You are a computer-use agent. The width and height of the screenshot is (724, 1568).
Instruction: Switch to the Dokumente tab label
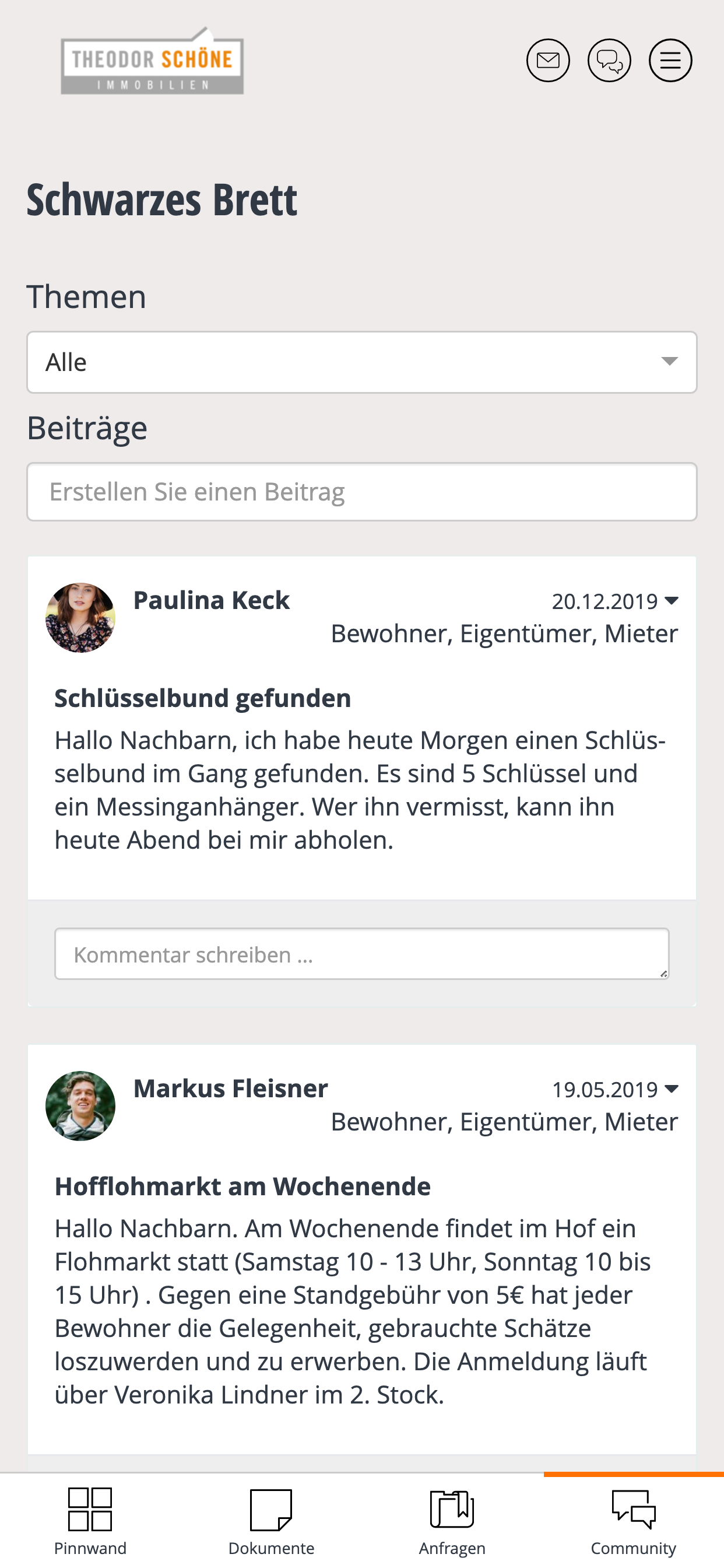271,1548
